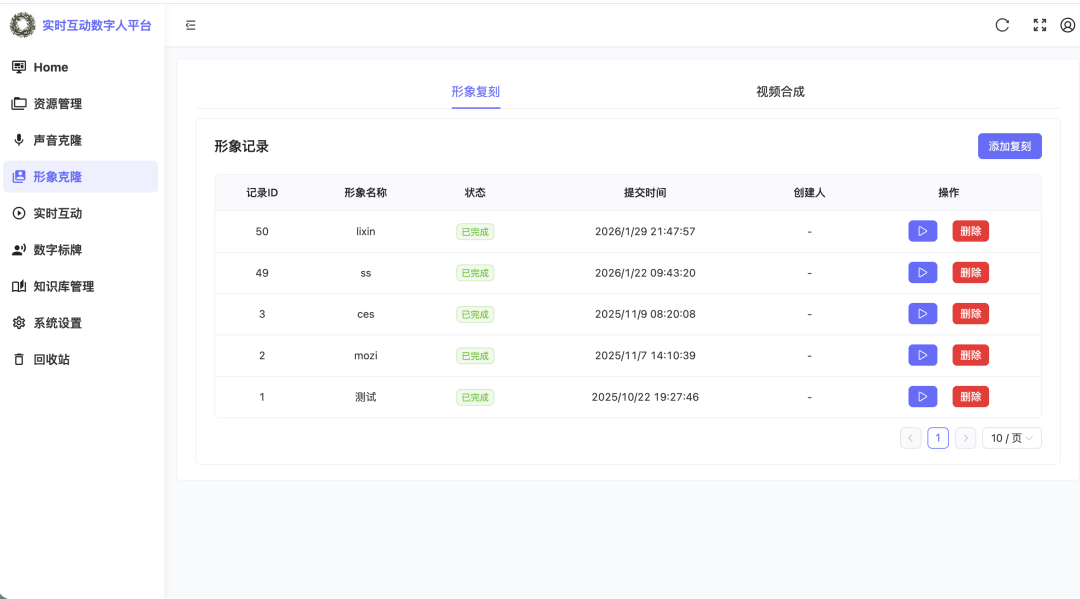1080x599 pixels.
Task: Click the refresh icon in the top bar
Action: tap(1002, 25)
